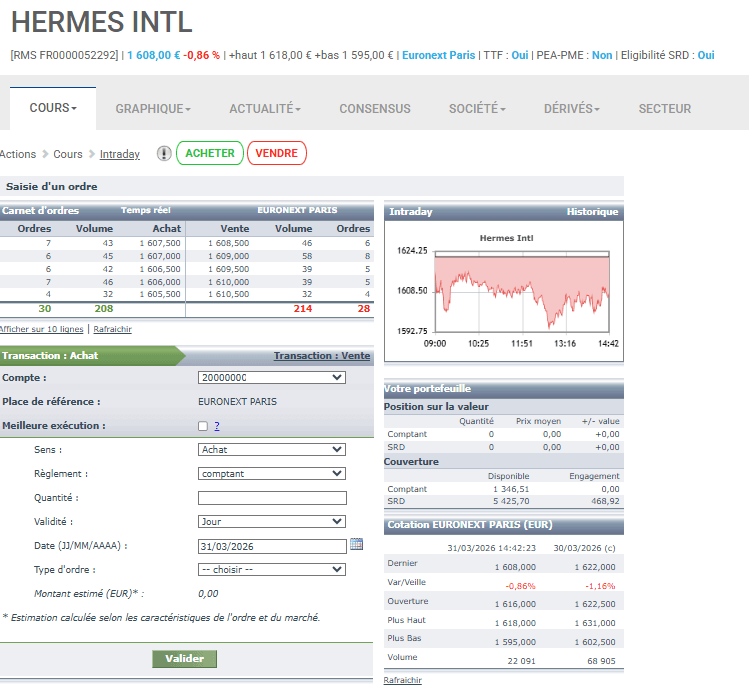Open the Historique chart view
The width and height of the screenshot is (749, 693).
592,212
